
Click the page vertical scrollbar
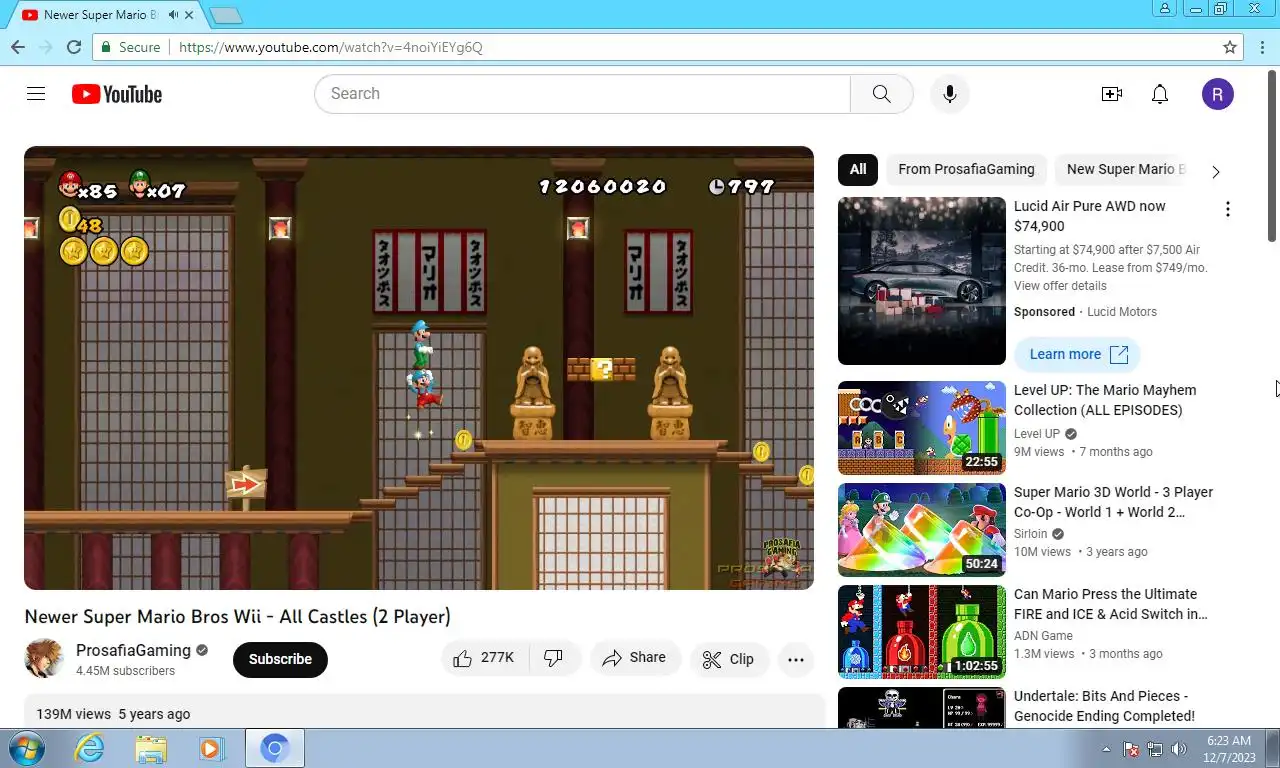pyautogui.click(x=1272, y=155)
